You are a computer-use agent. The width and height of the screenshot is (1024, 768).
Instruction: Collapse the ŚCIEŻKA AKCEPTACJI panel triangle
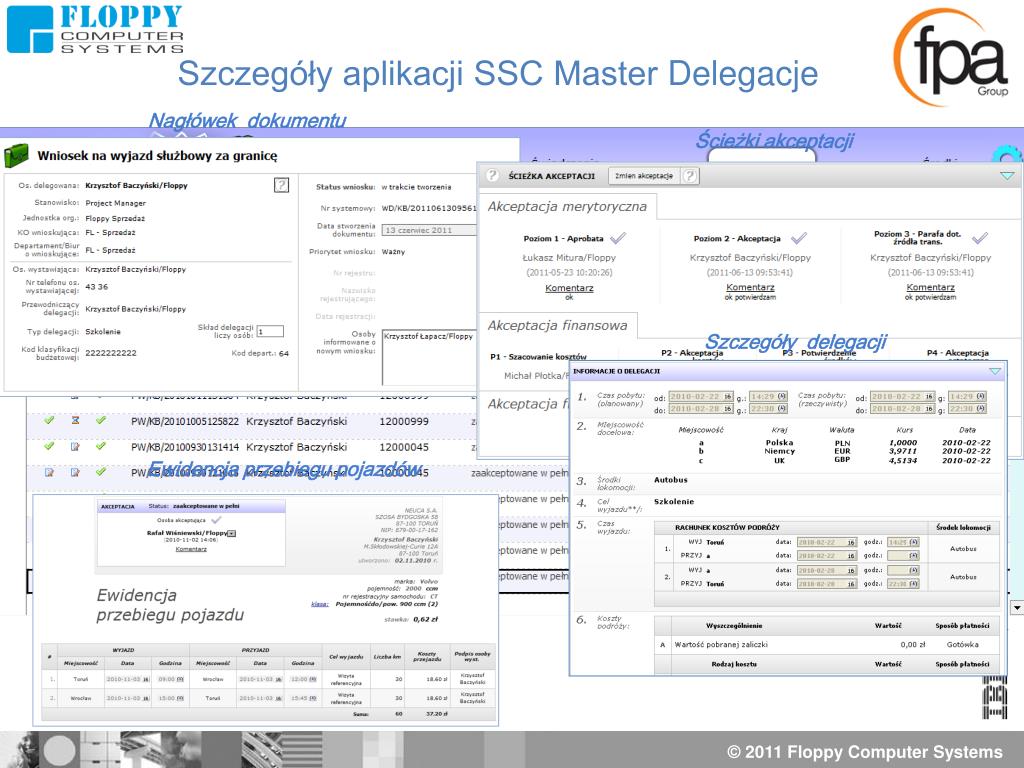coord(1007,176)
